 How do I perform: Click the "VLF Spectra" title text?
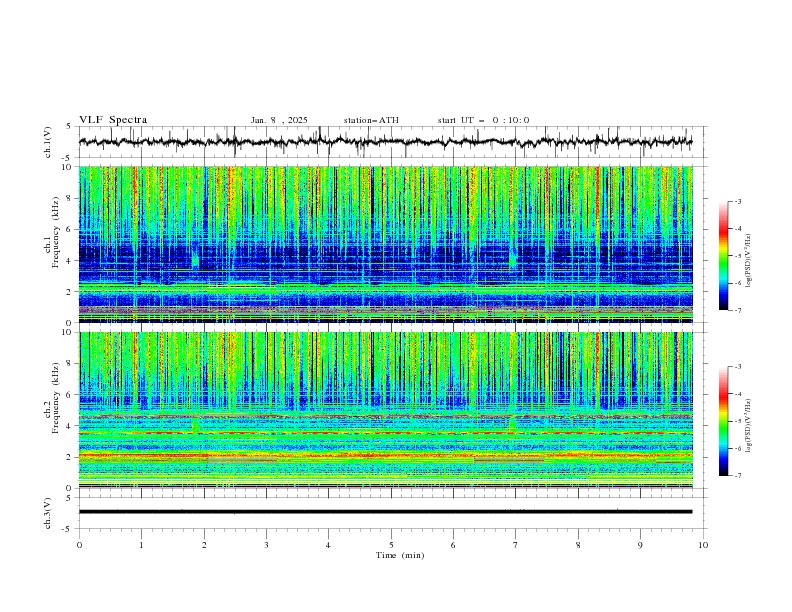[113, 120]
